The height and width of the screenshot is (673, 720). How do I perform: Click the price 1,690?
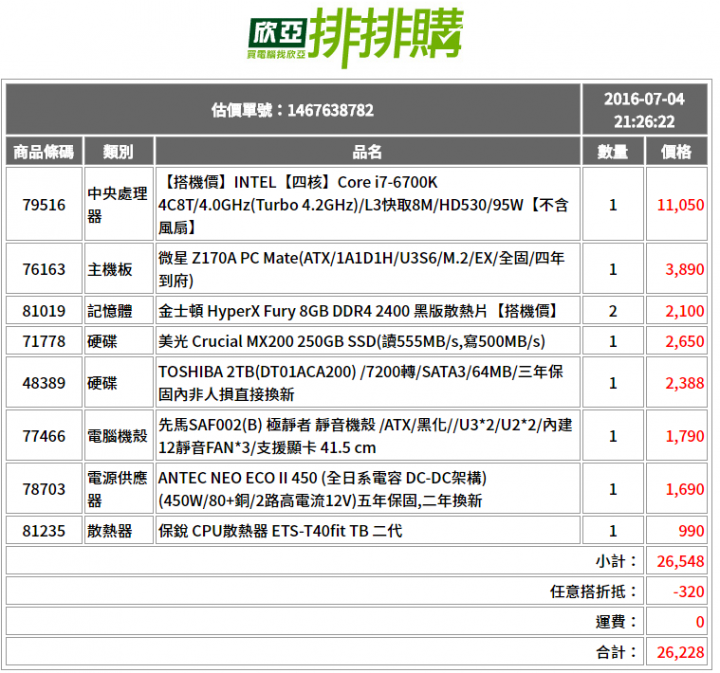(685, 489)
